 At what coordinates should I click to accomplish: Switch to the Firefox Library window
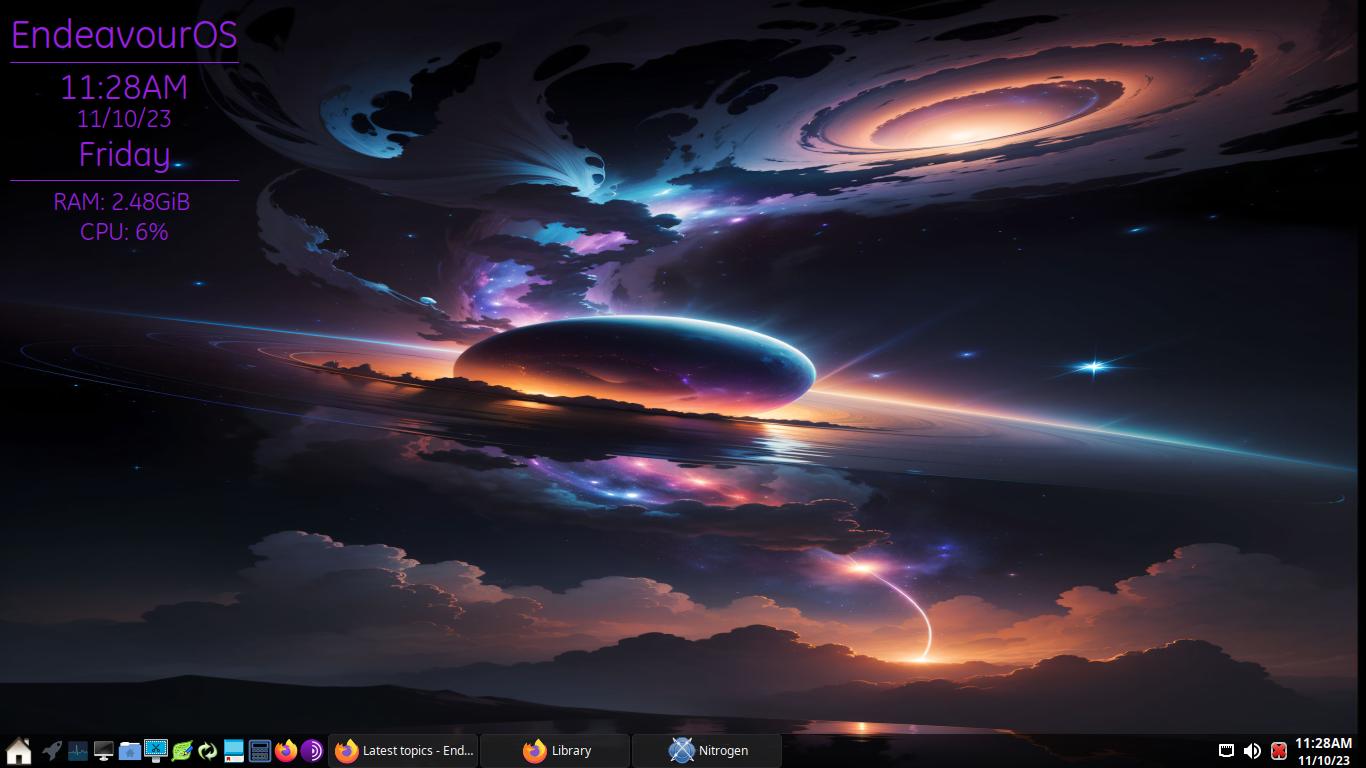click(556, 750)
